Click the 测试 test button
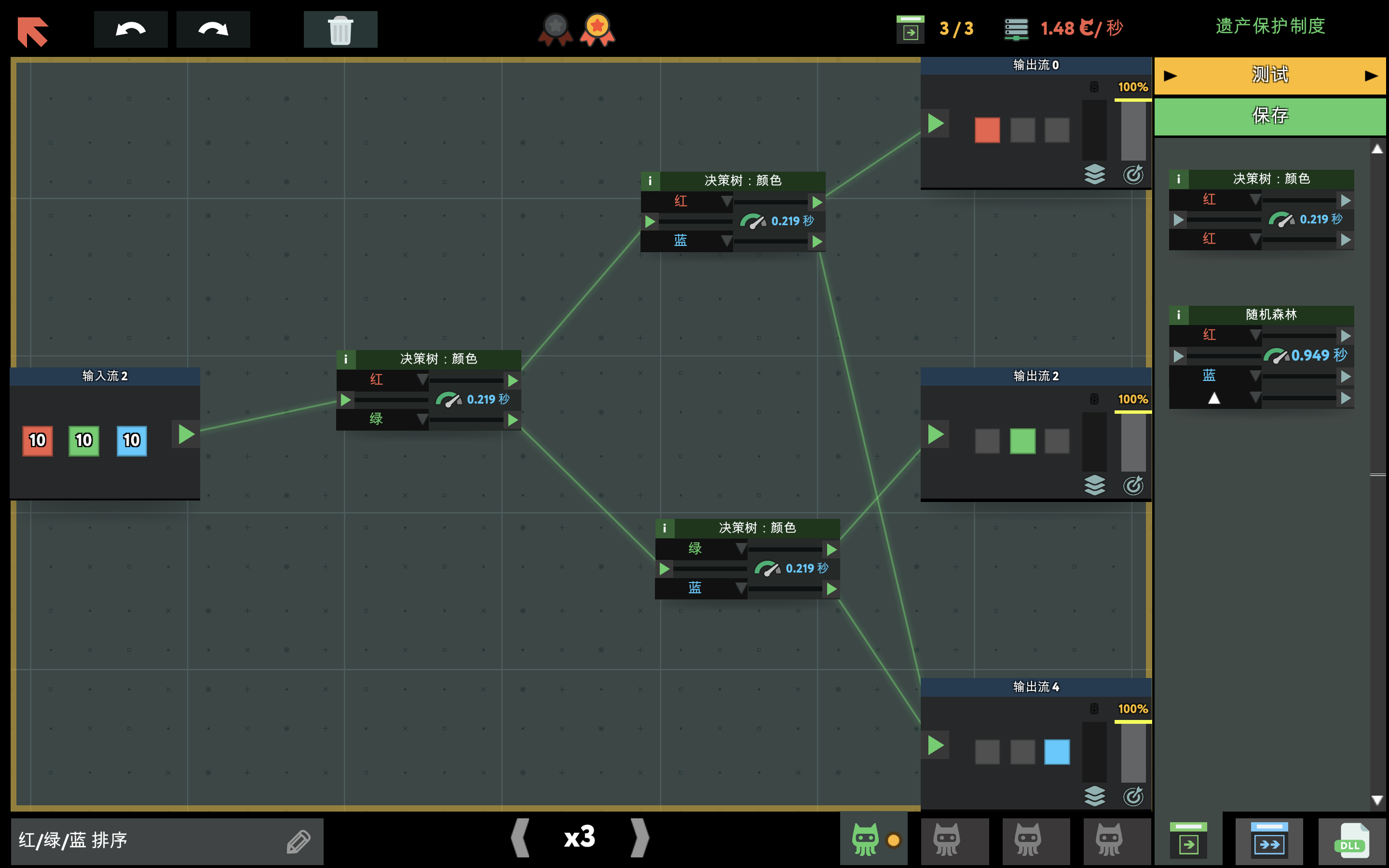1389x868 pixels. coord(1269,75)
